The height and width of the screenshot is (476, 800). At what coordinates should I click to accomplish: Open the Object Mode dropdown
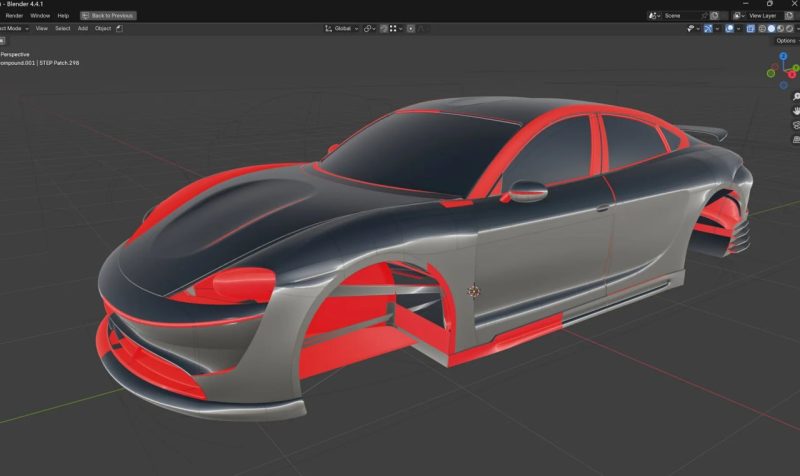[12, 29]
